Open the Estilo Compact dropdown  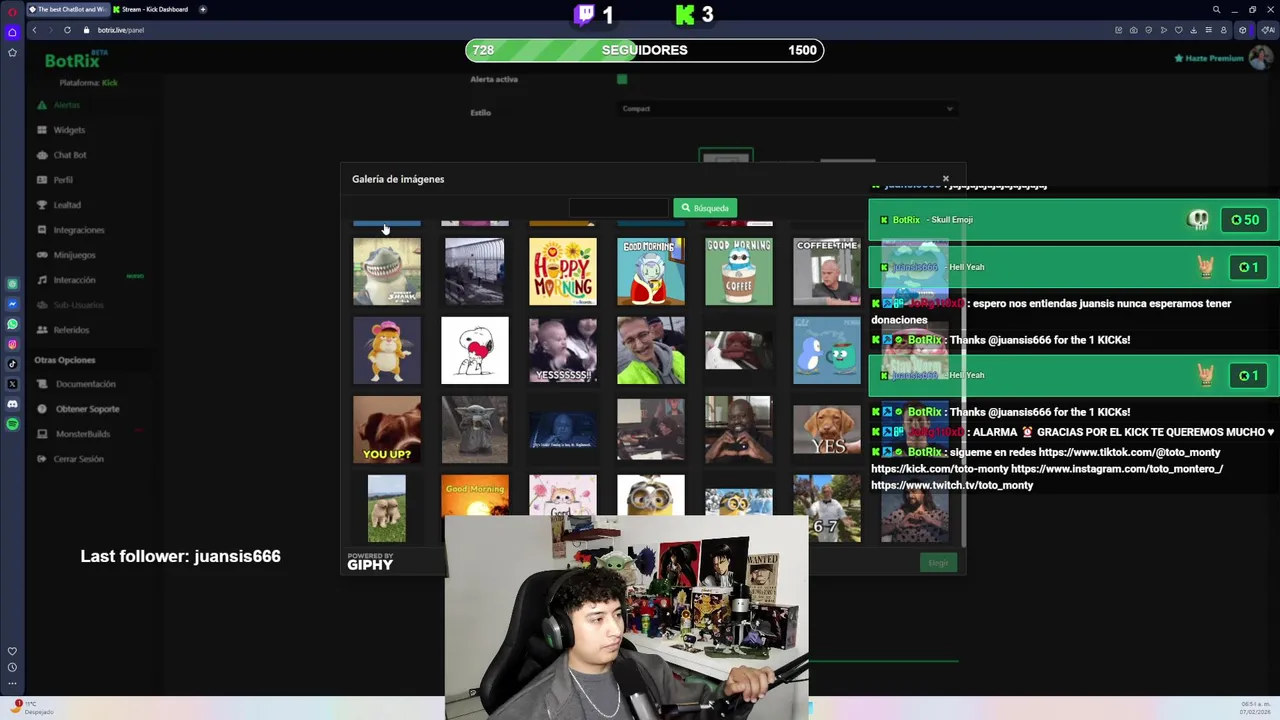coord(787,109)
